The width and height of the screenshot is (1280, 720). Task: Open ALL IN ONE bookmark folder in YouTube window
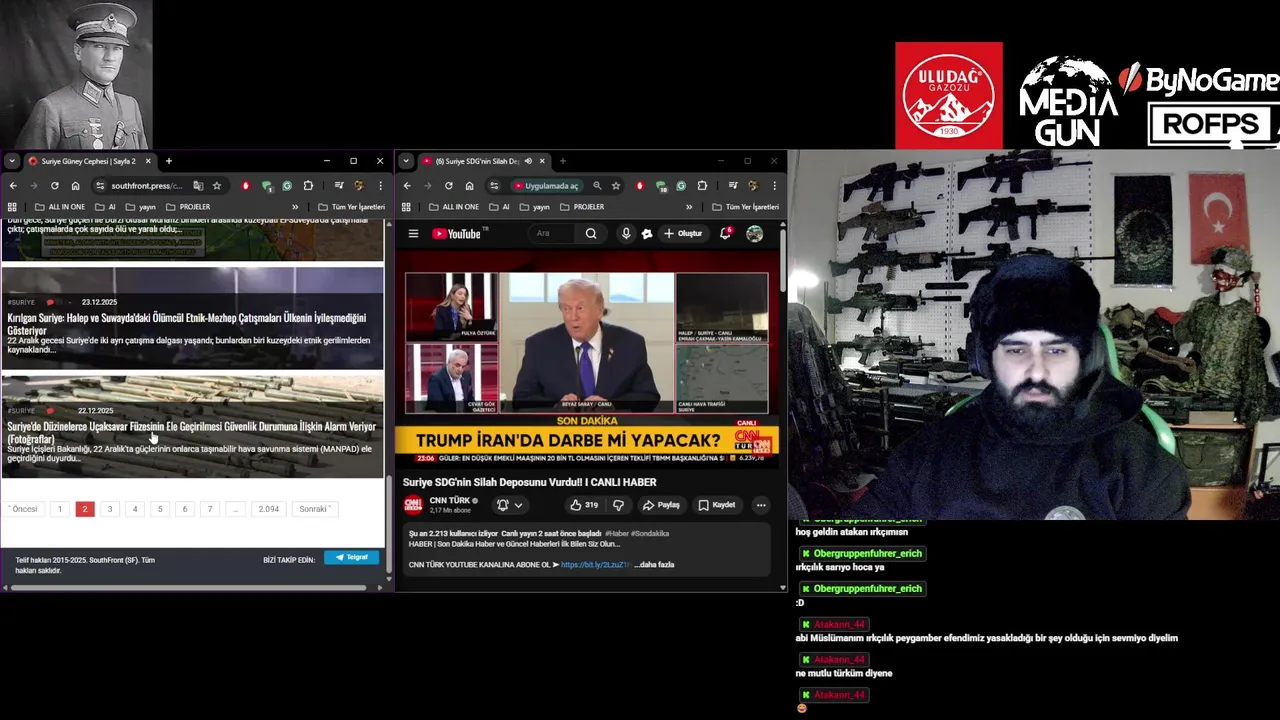(x=454, y=207)
